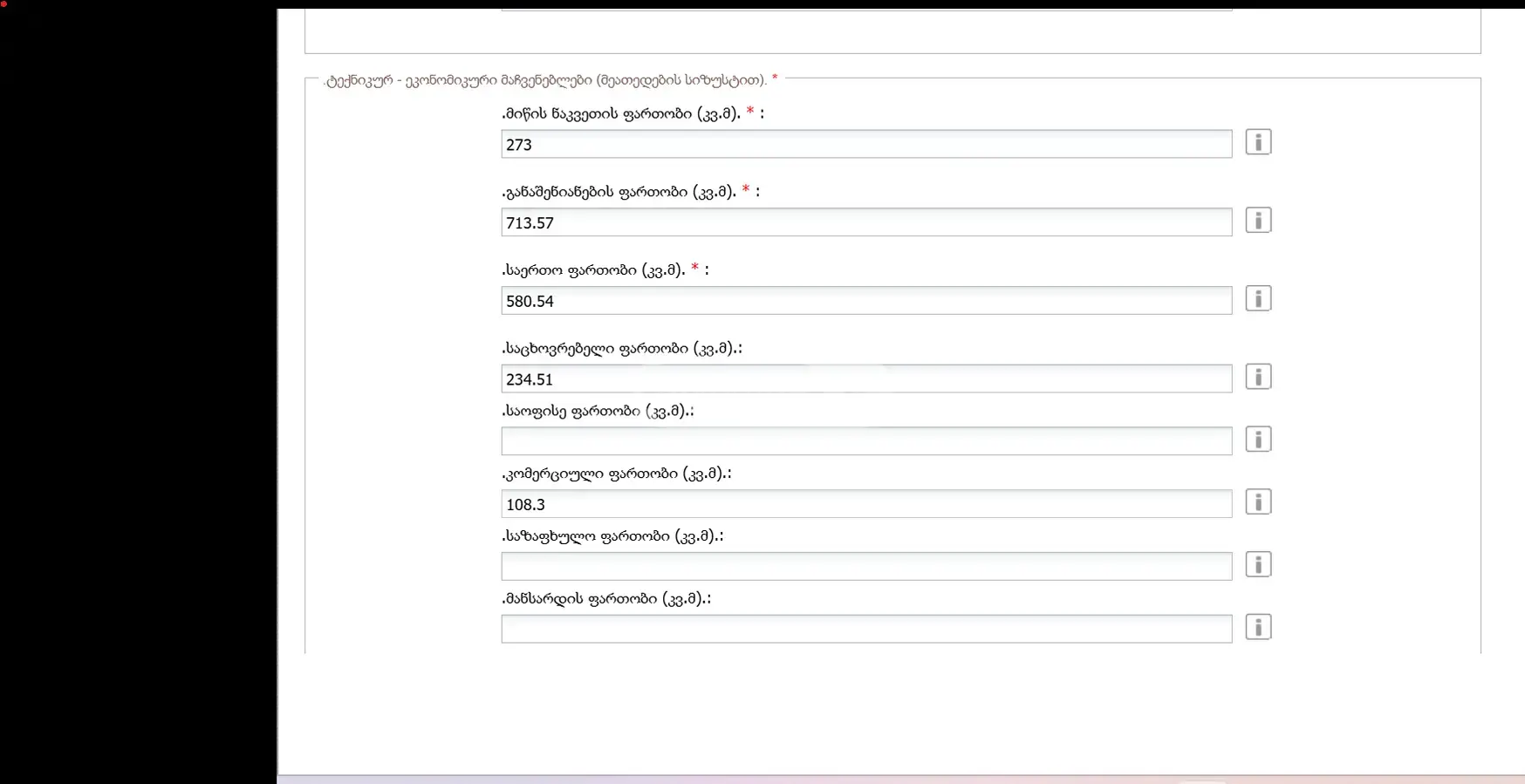Click the საცხოვრებელი ფართობი input with 234.51
The height and width of the screenshot is (784, 1525).
[x=866, y=378]
